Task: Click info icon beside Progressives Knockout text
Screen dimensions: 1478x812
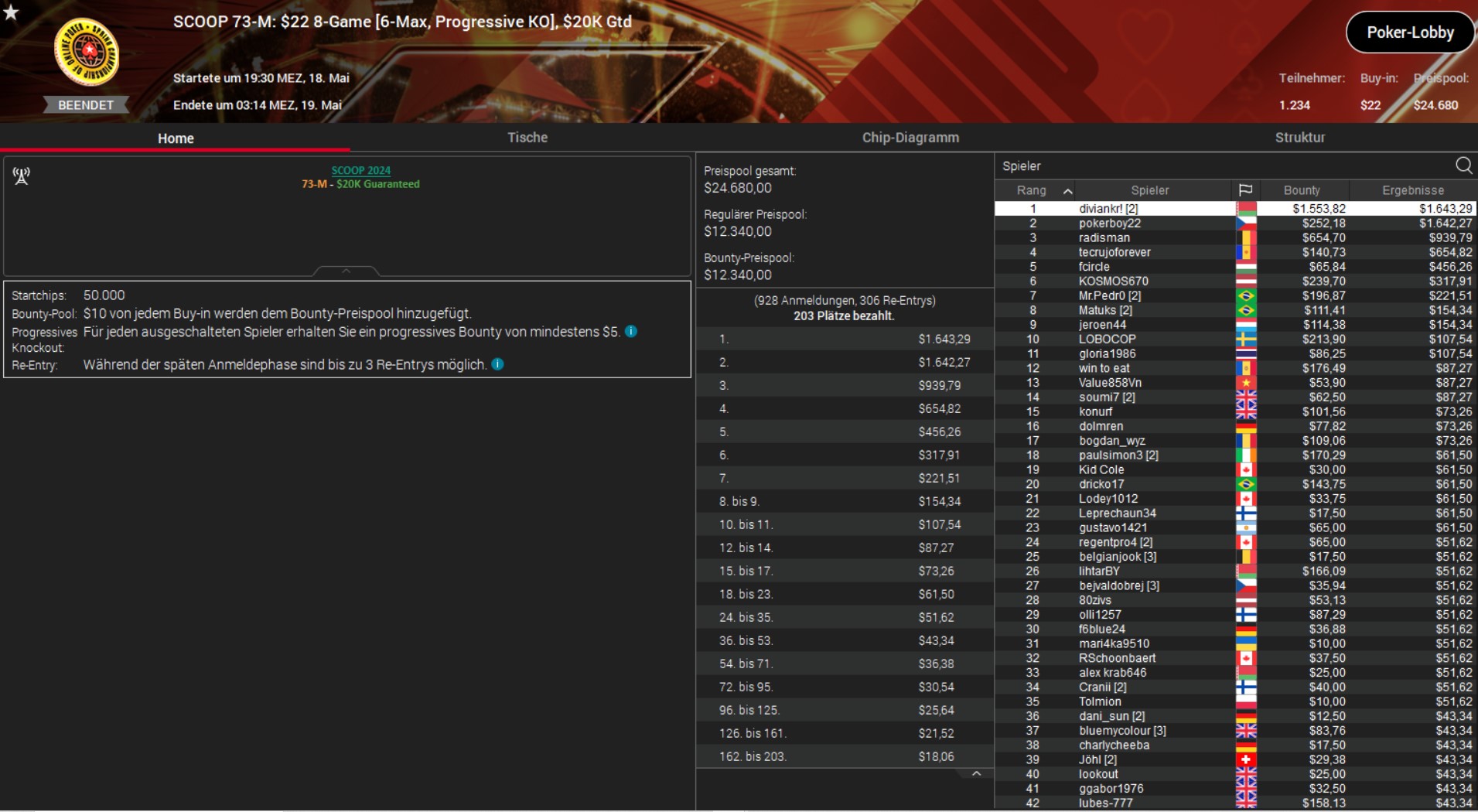Action: point(631,332)
